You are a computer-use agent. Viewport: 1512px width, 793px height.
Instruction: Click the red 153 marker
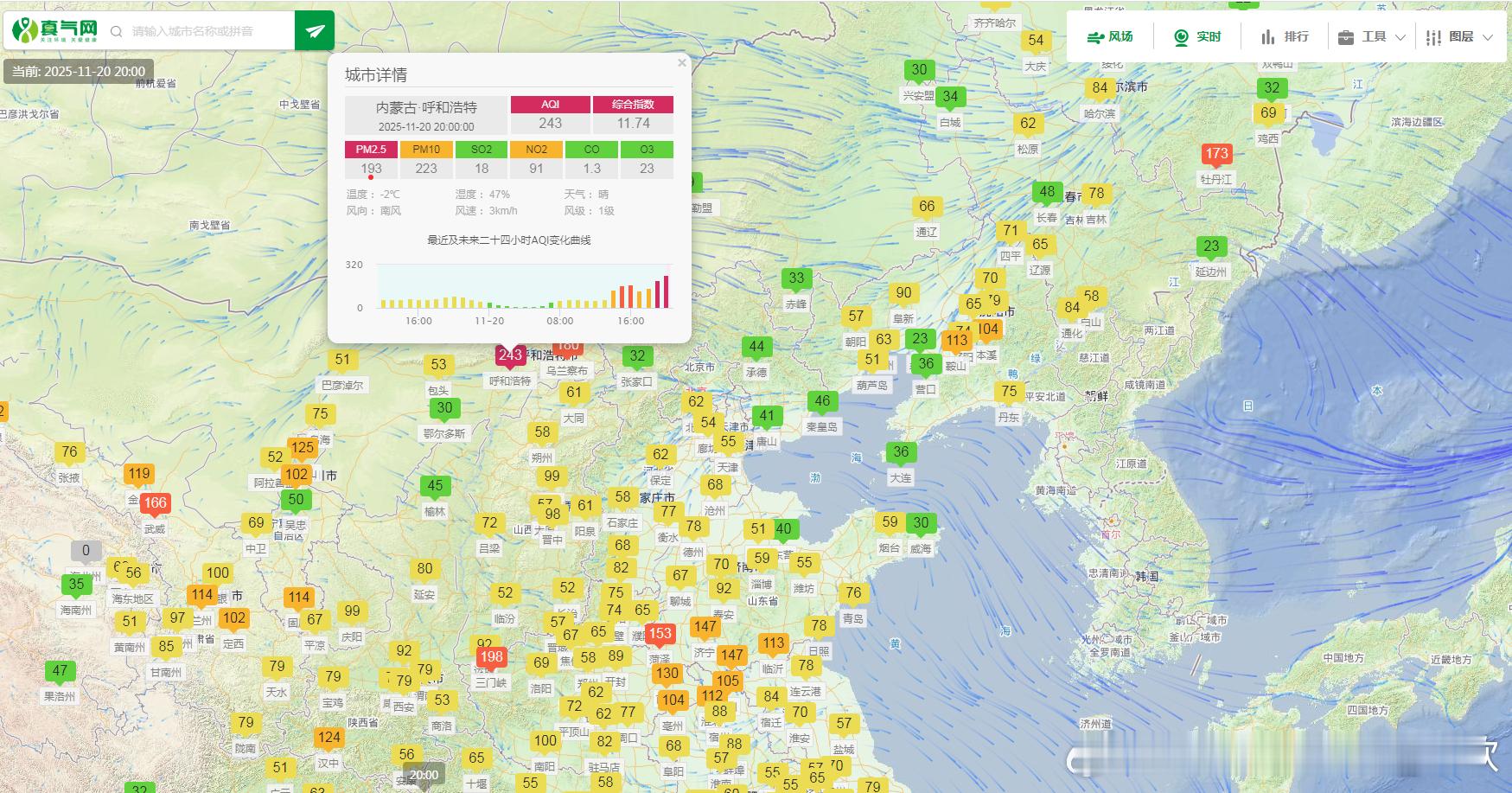pyautogui.click(x=660, y=634)
